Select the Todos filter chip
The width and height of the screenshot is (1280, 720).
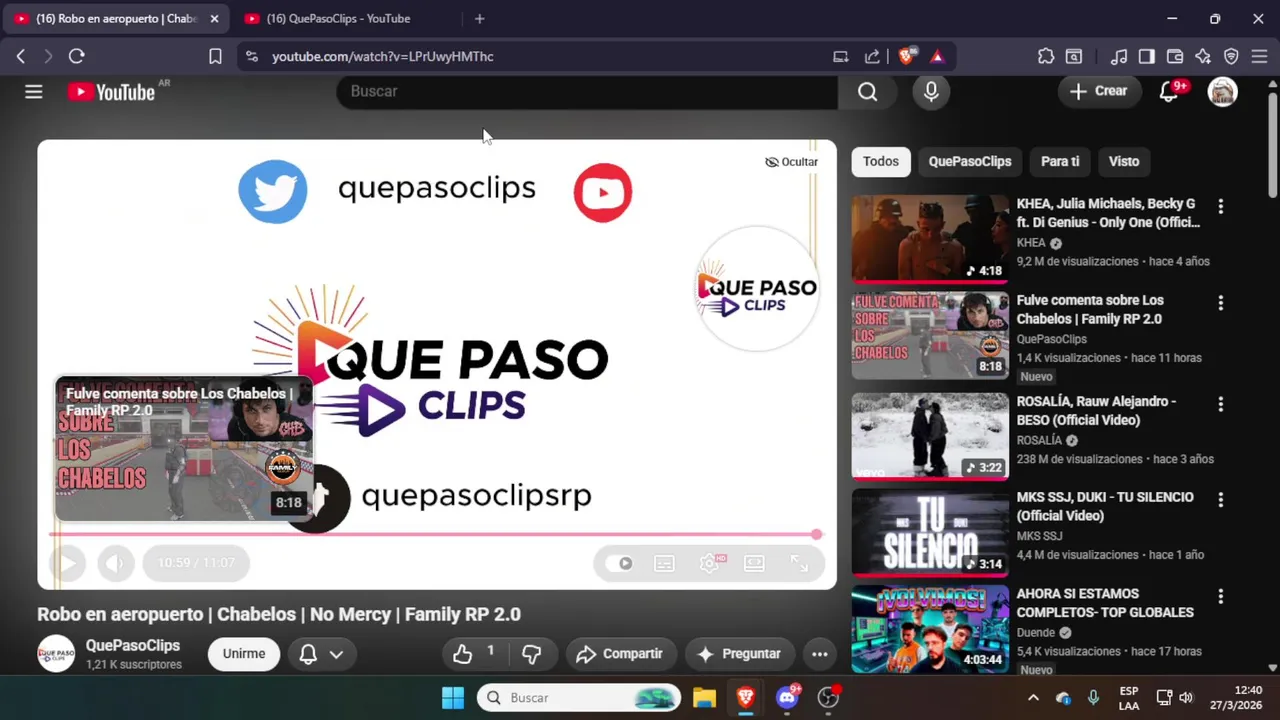(881, 161)
